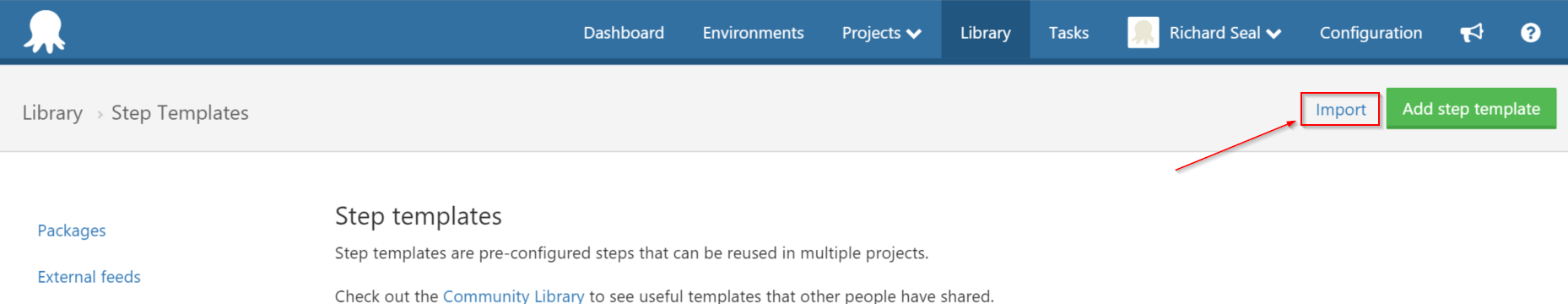Open the Configuration section

[x=1371, y=33]
